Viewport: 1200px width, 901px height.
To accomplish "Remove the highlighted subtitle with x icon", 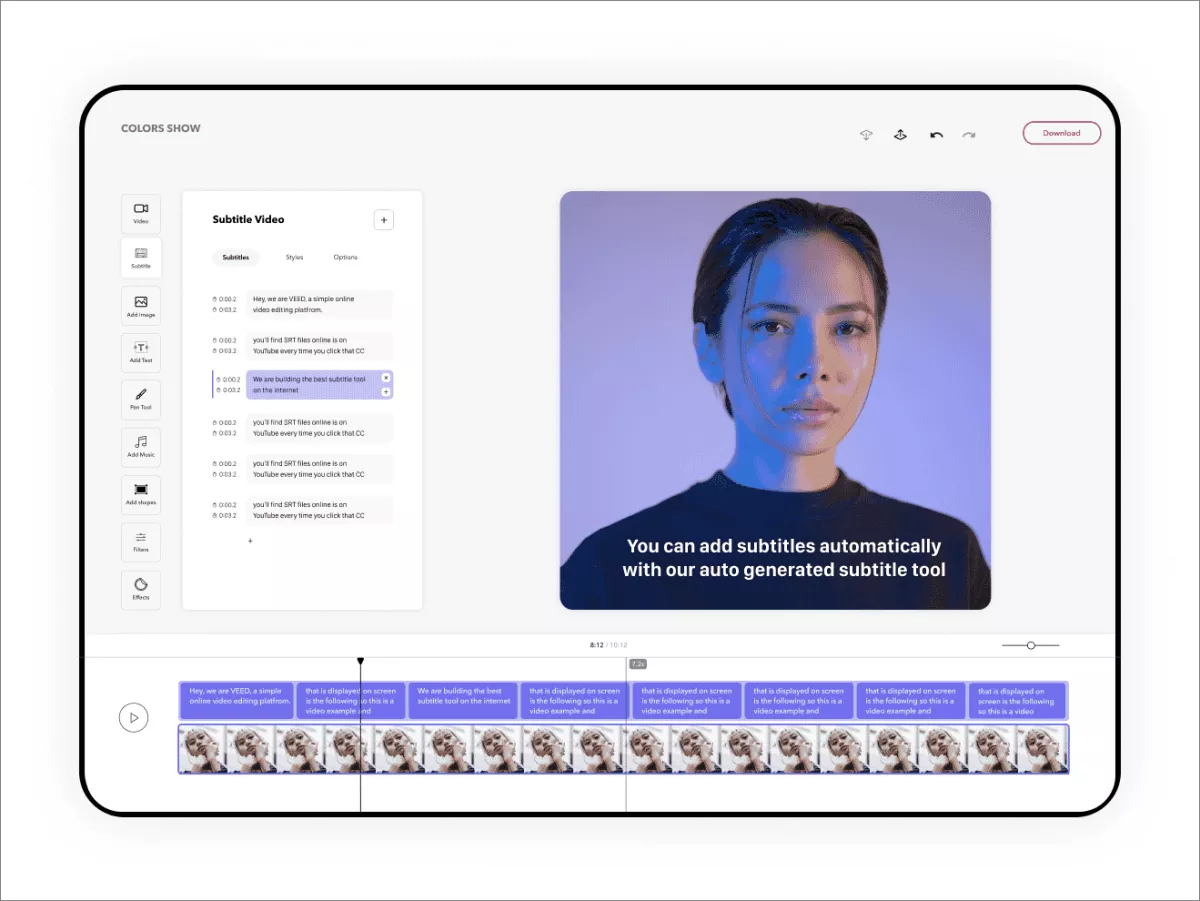I will coord(386,378).
